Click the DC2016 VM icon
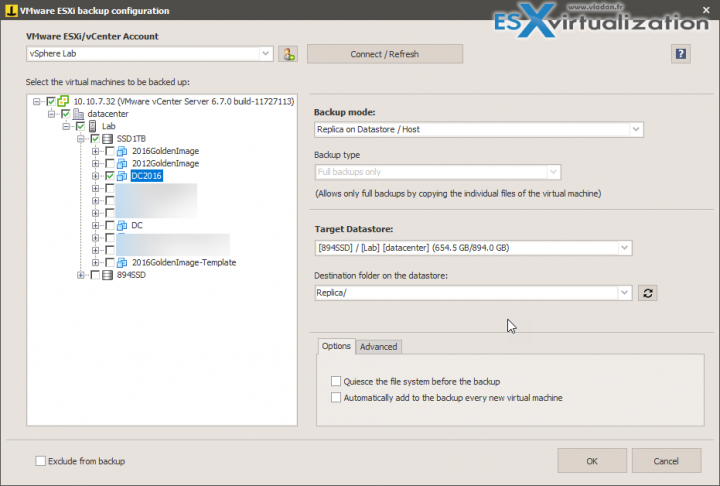 coord(122,175)
